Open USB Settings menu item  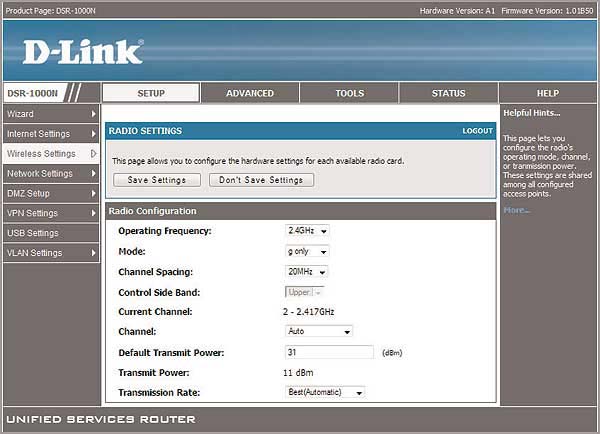point(51,233)
